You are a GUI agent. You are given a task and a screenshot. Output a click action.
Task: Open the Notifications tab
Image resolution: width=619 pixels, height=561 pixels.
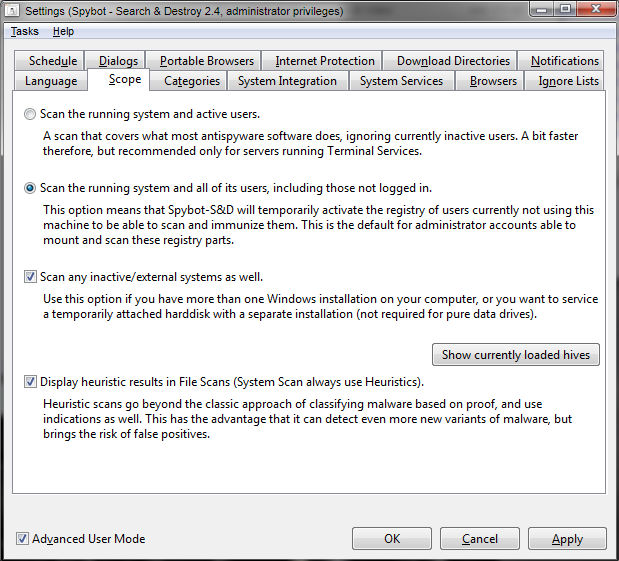(561, 61)
